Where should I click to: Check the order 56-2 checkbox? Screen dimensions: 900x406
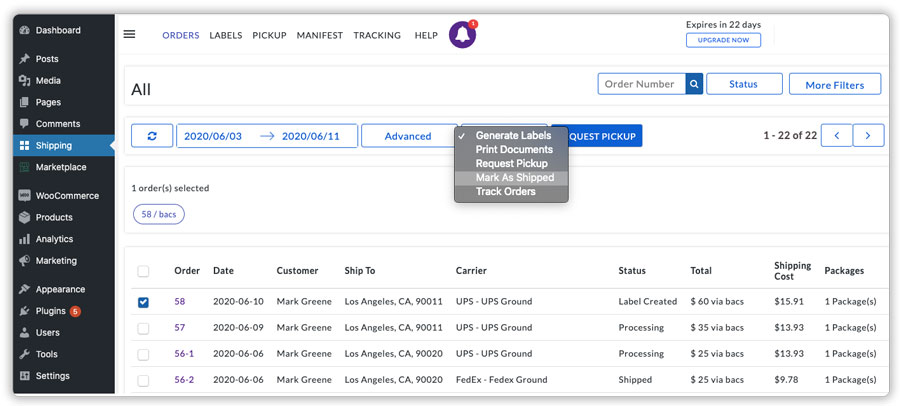coord(143,380)
